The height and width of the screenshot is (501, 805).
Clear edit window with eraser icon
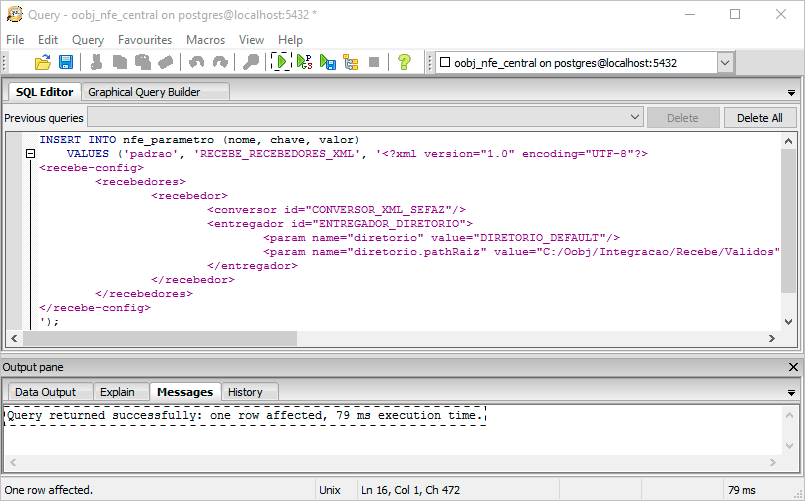tap(165, 63)
